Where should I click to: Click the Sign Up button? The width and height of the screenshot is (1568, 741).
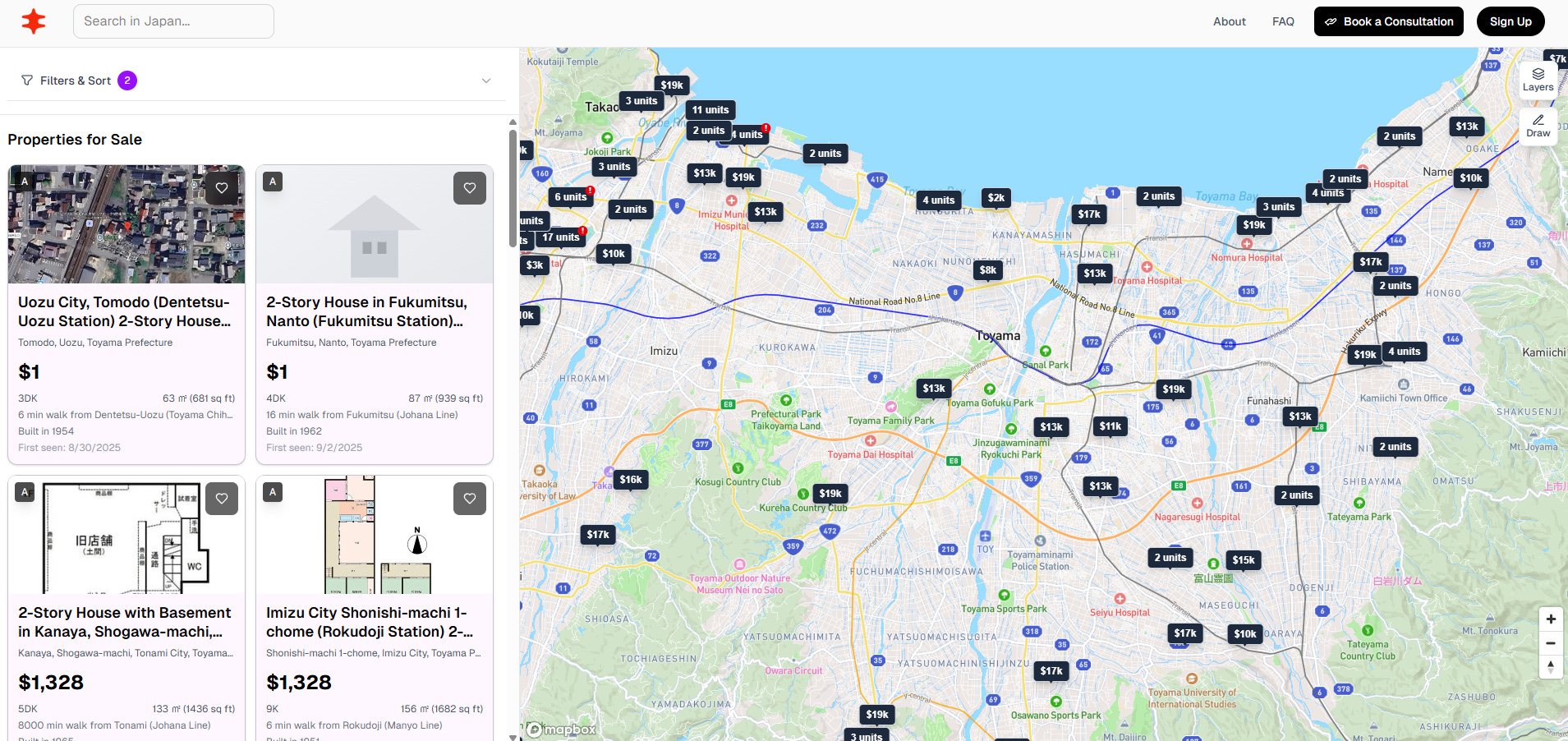pos(1511,21)
